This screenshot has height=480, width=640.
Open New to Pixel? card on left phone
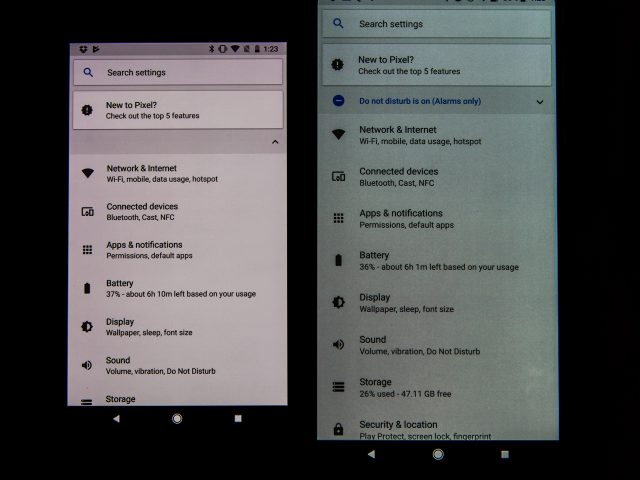point(177,110)
